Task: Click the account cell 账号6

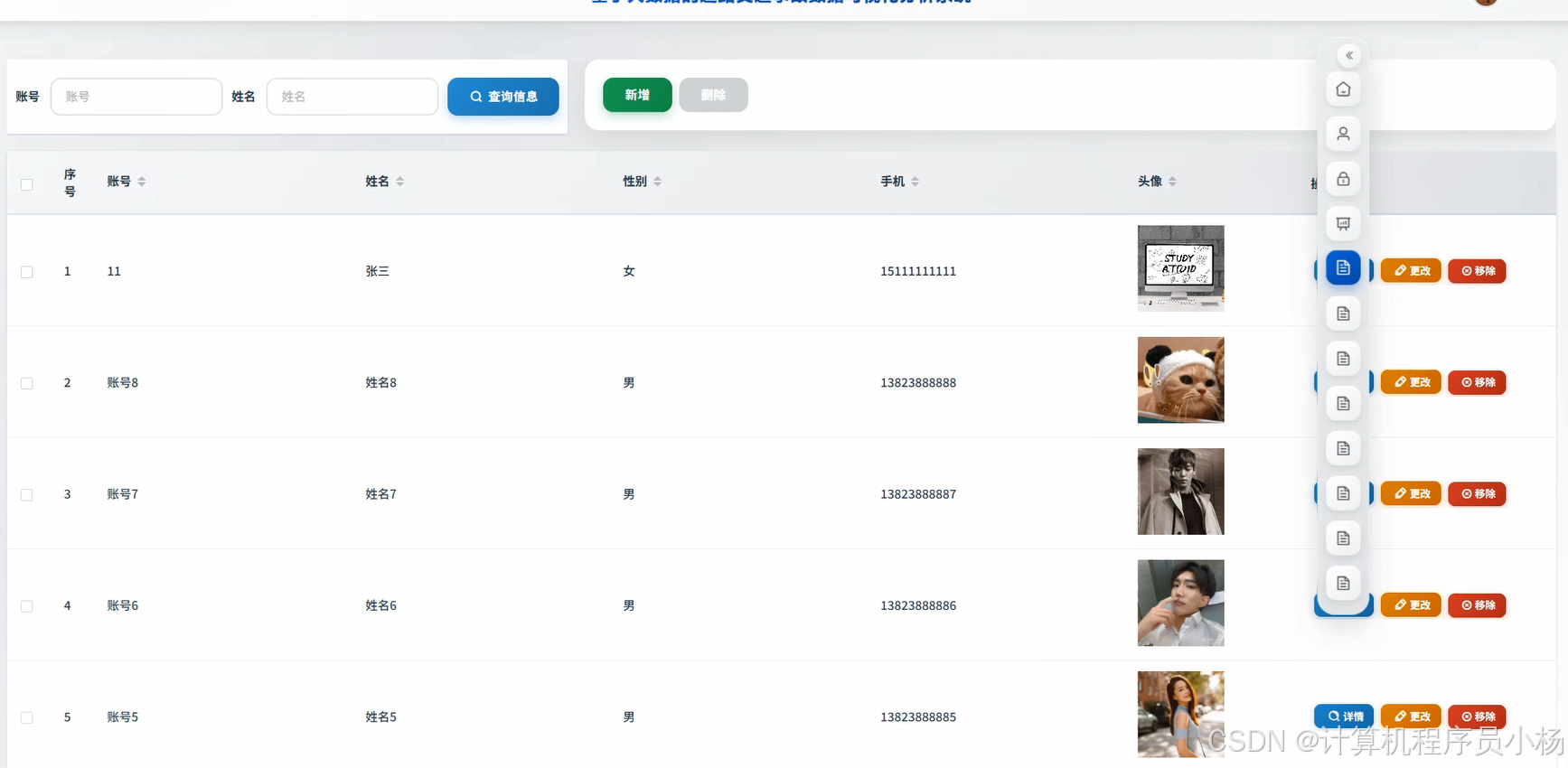Action: (123, 605)
